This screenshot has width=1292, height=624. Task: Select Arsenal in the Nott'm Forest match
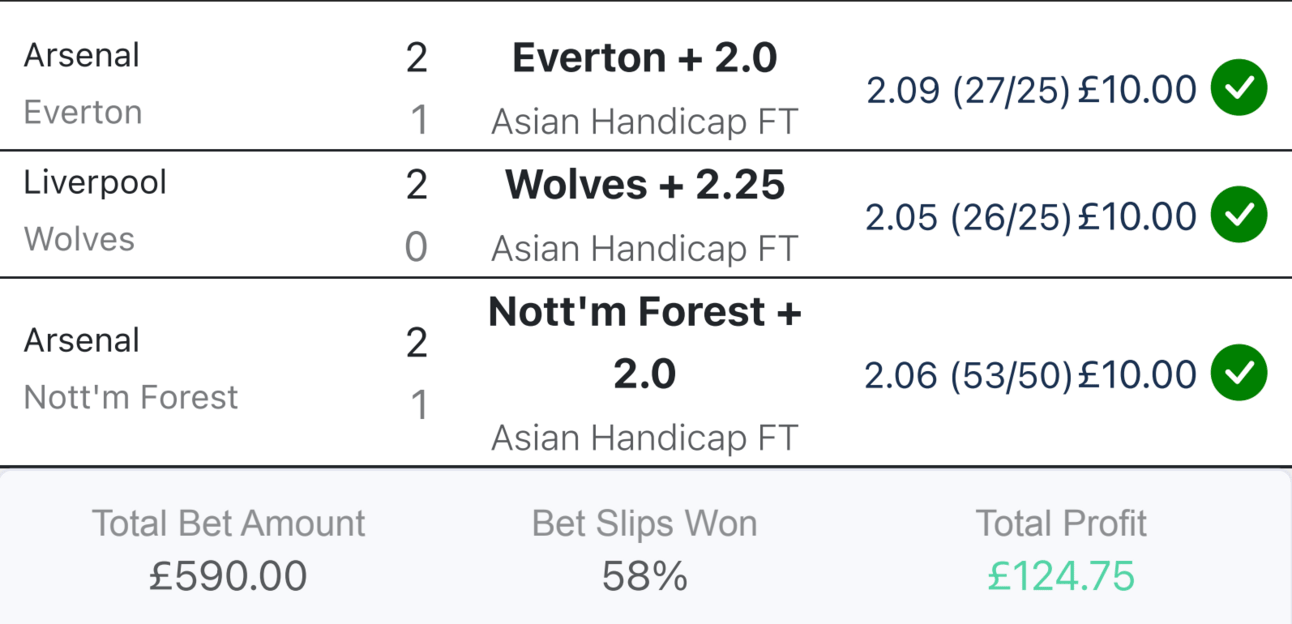click(x=82, y=340)
